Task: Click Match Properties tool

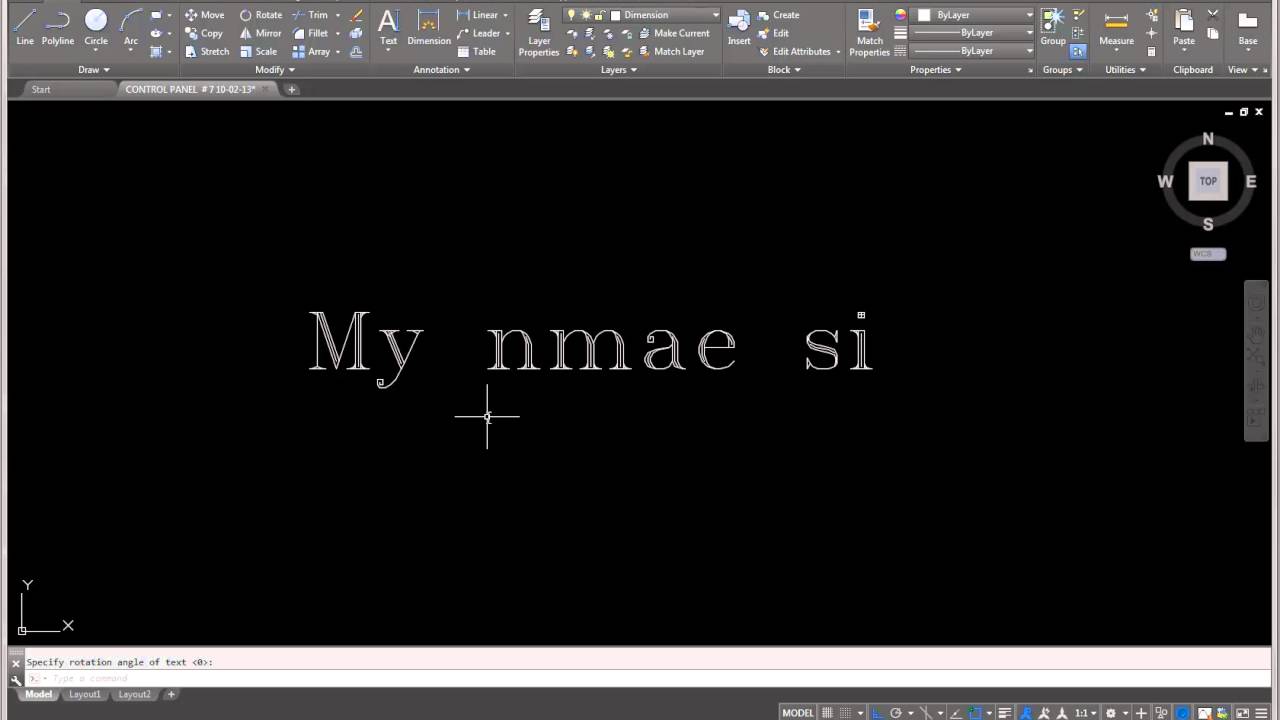Action: tap(870, 32)
